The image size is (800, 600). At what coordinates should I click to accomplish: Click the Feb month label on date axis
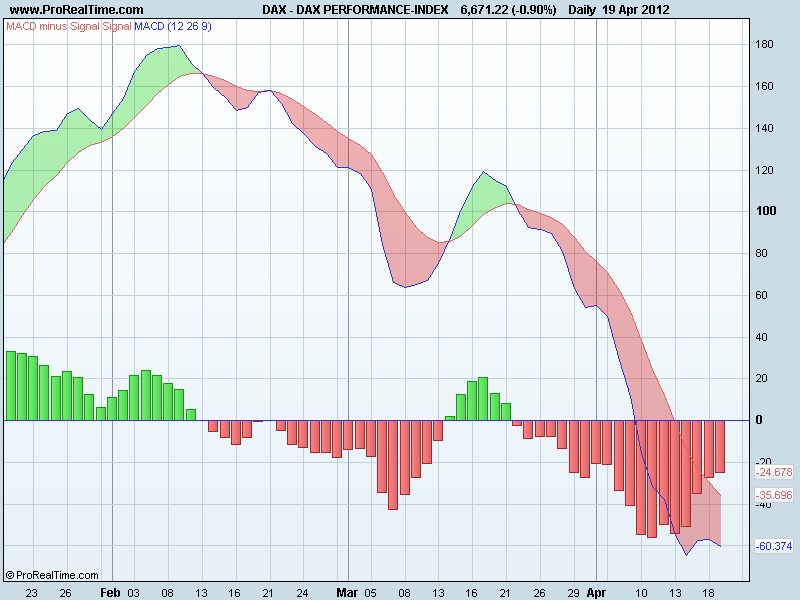click(x=110, y=592)
